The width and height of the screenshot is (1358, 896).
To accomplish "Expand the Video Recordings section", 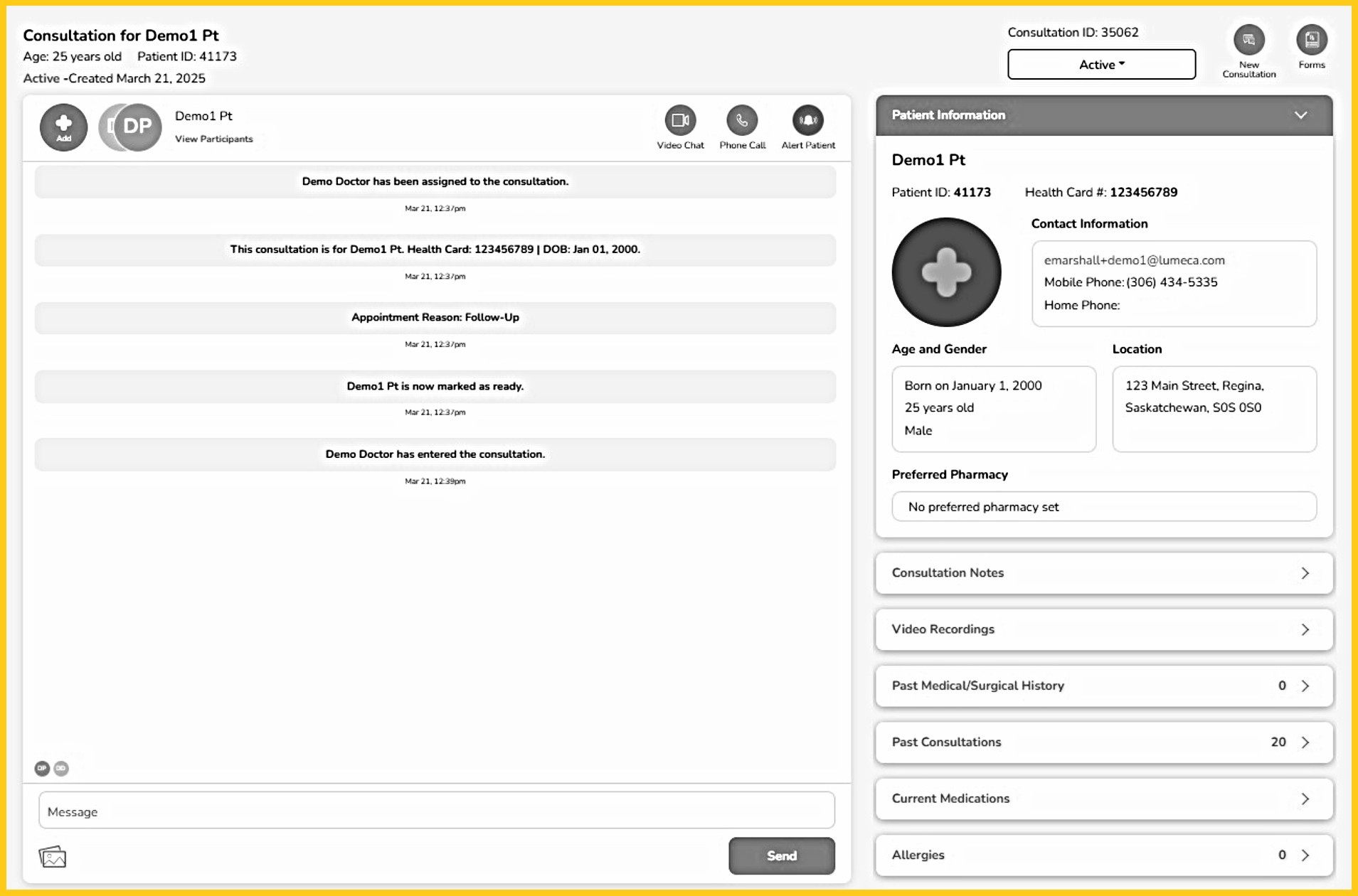I will 1104,629.
